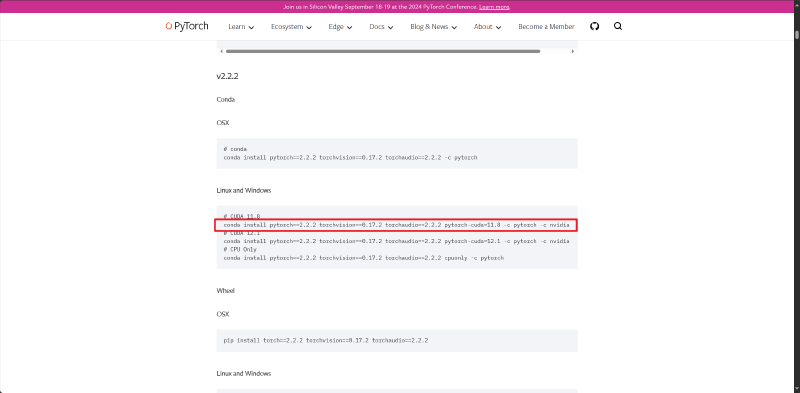Click the CUDA 12.1 conda install command
Screen dimensions: 800x393
pos(396,241)
